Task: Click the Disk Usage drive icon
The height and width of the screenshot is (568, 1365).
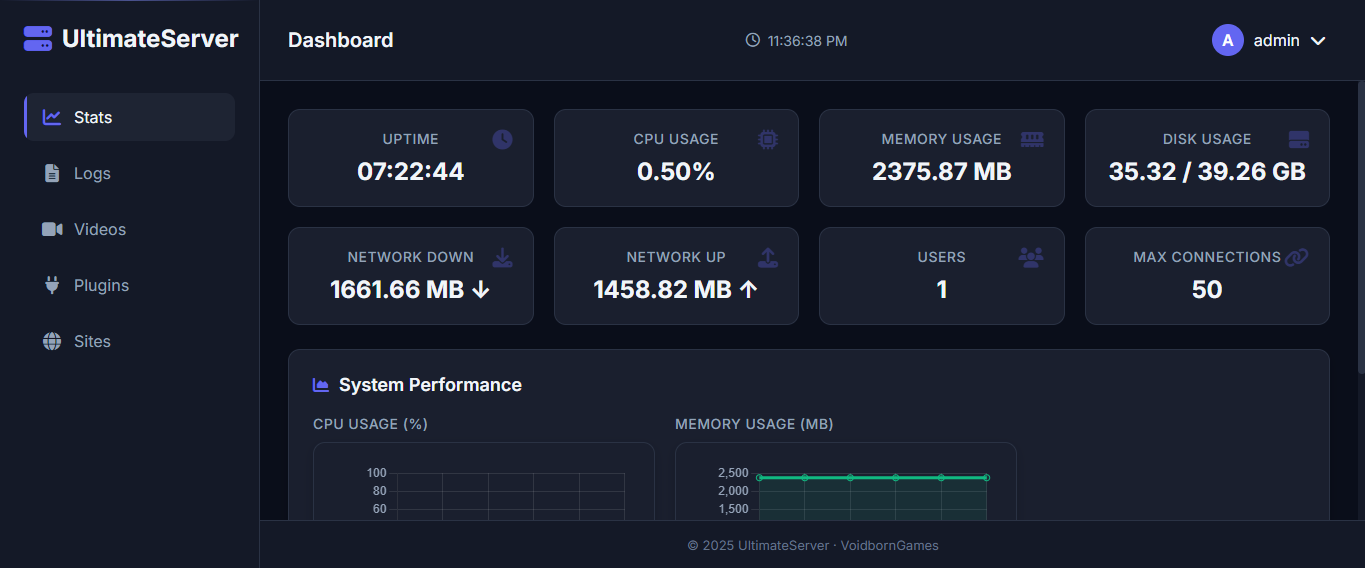Action: [1299, 139]
